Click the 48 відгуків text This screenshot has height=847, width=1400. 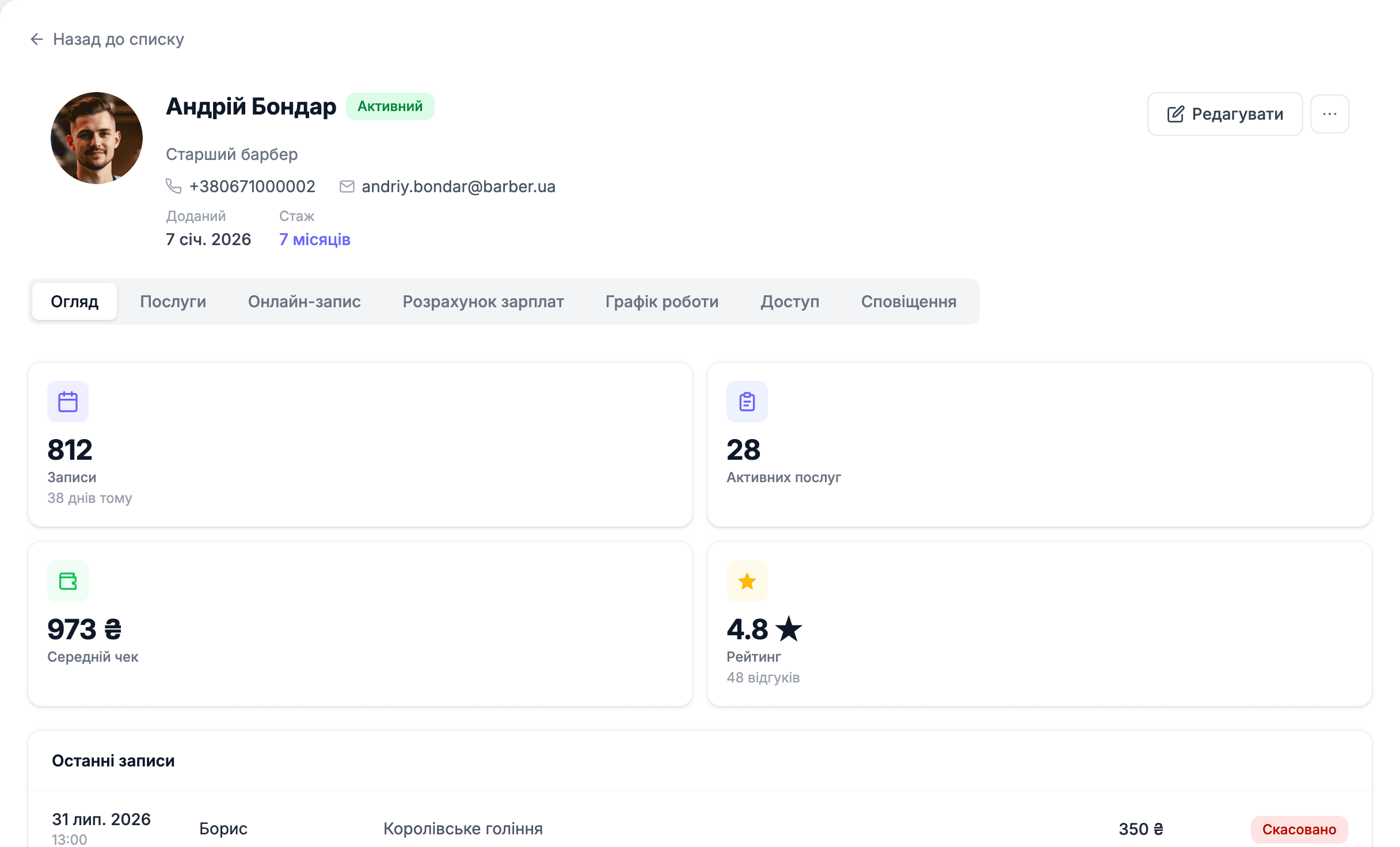tap(763, 678)
